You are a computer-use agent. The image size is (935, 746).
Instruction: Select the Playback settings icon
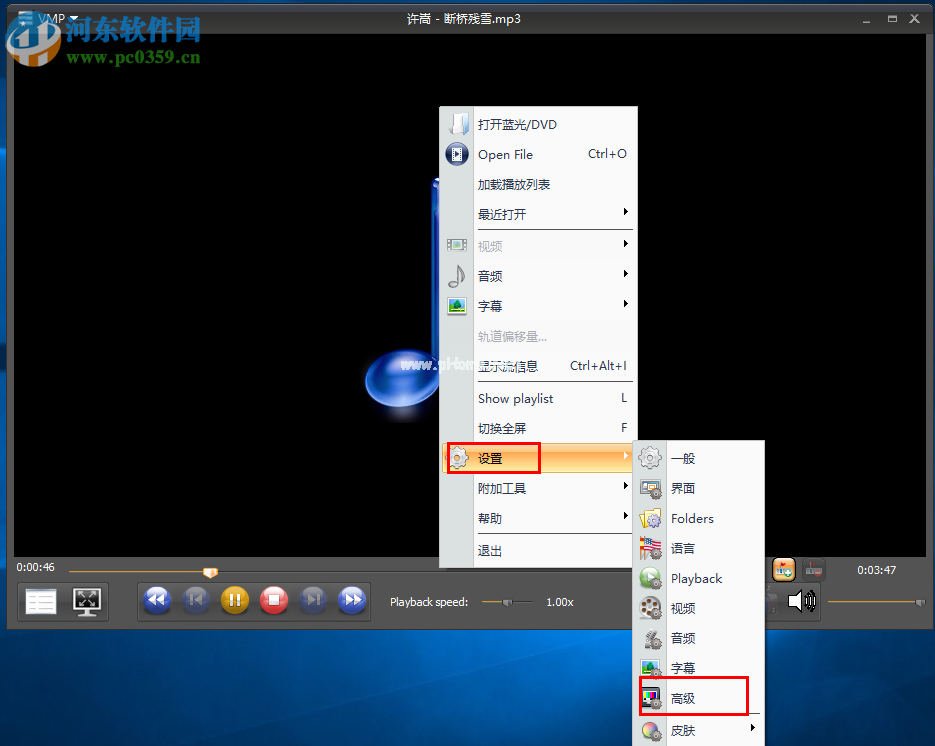click(650, 578)
